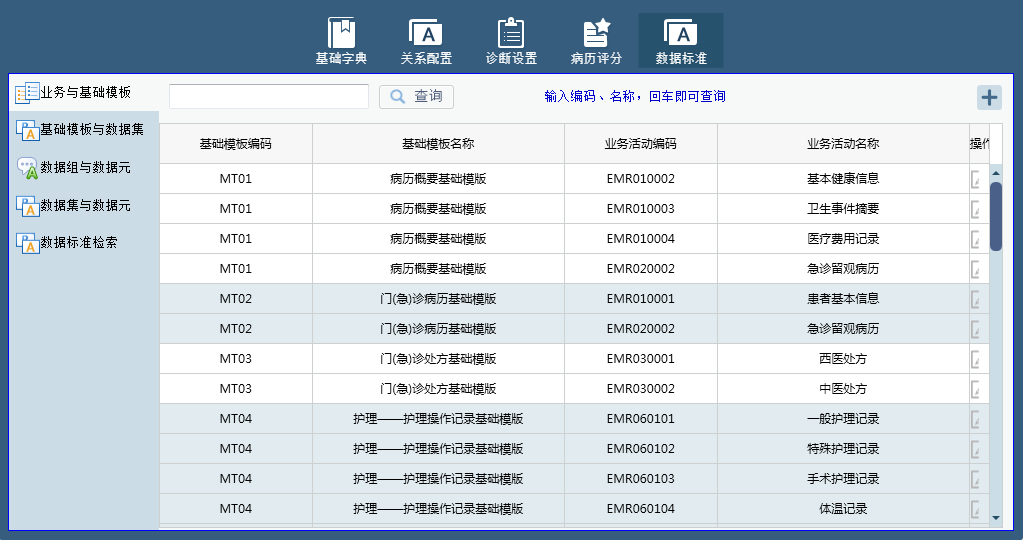Select cell EMR010002

(641, 179)
